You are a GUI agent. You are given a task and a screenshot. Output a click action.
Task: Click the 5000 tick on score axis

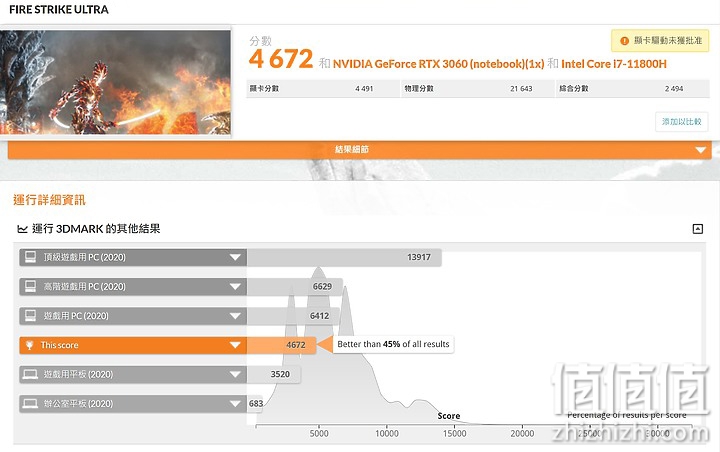click(x=319, y=433)
